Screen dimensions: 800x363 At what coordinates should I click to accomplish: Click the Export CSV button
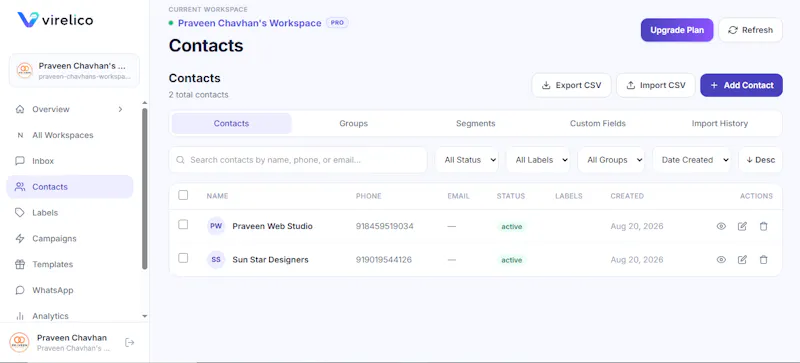(x=571, y=85)
